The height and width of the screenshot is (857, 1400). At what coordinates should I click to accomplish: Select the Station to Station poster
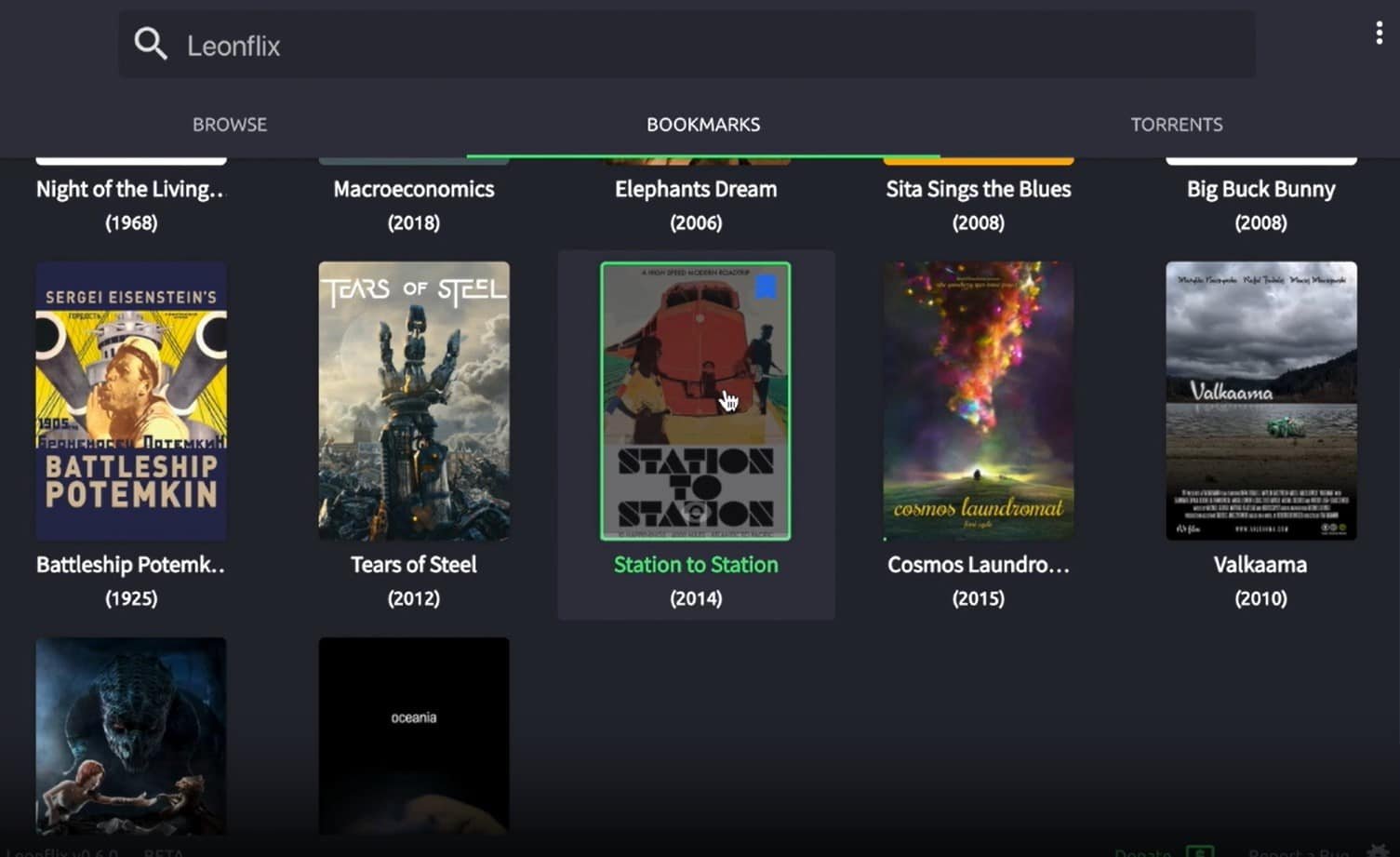(696, 401)
